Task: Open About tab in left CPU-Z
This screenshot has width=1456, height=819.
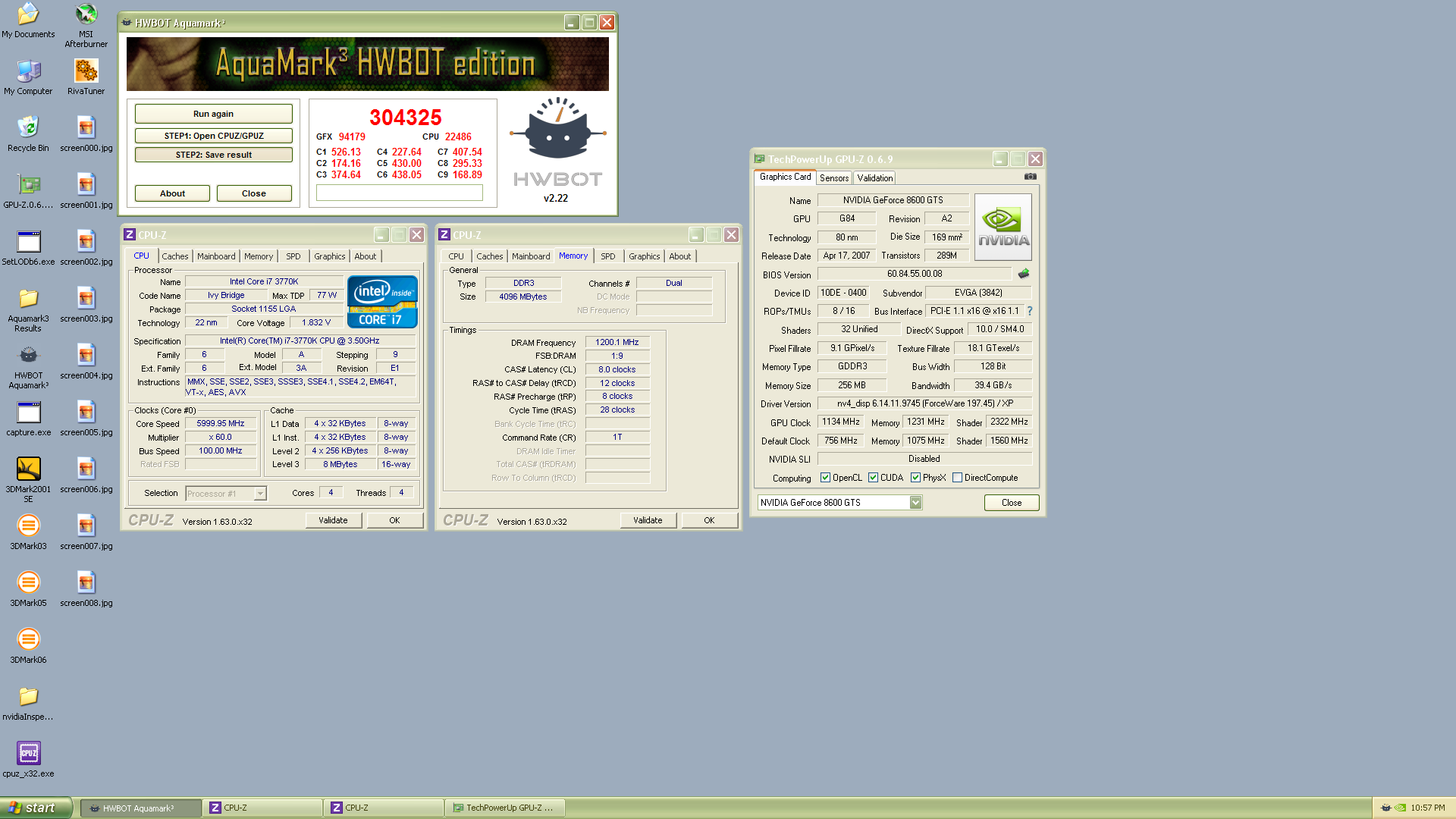Action: (366, 256)
